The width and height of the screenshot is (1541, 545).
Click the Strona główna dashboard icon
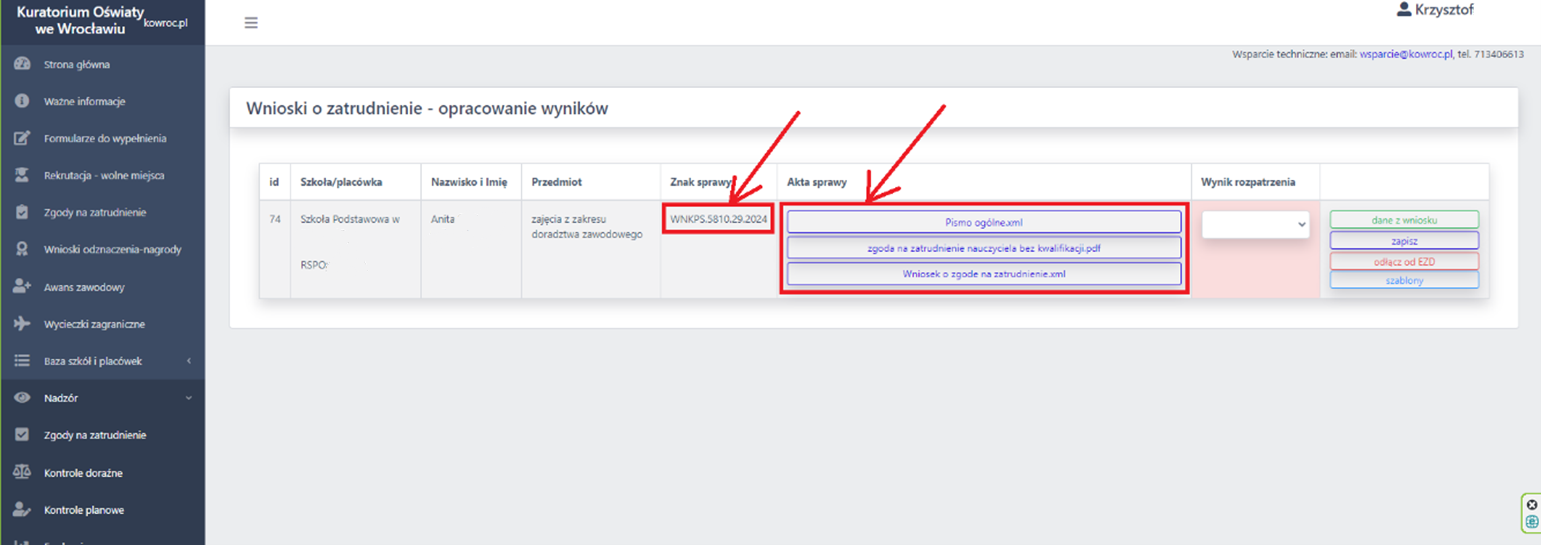(22, 64)
